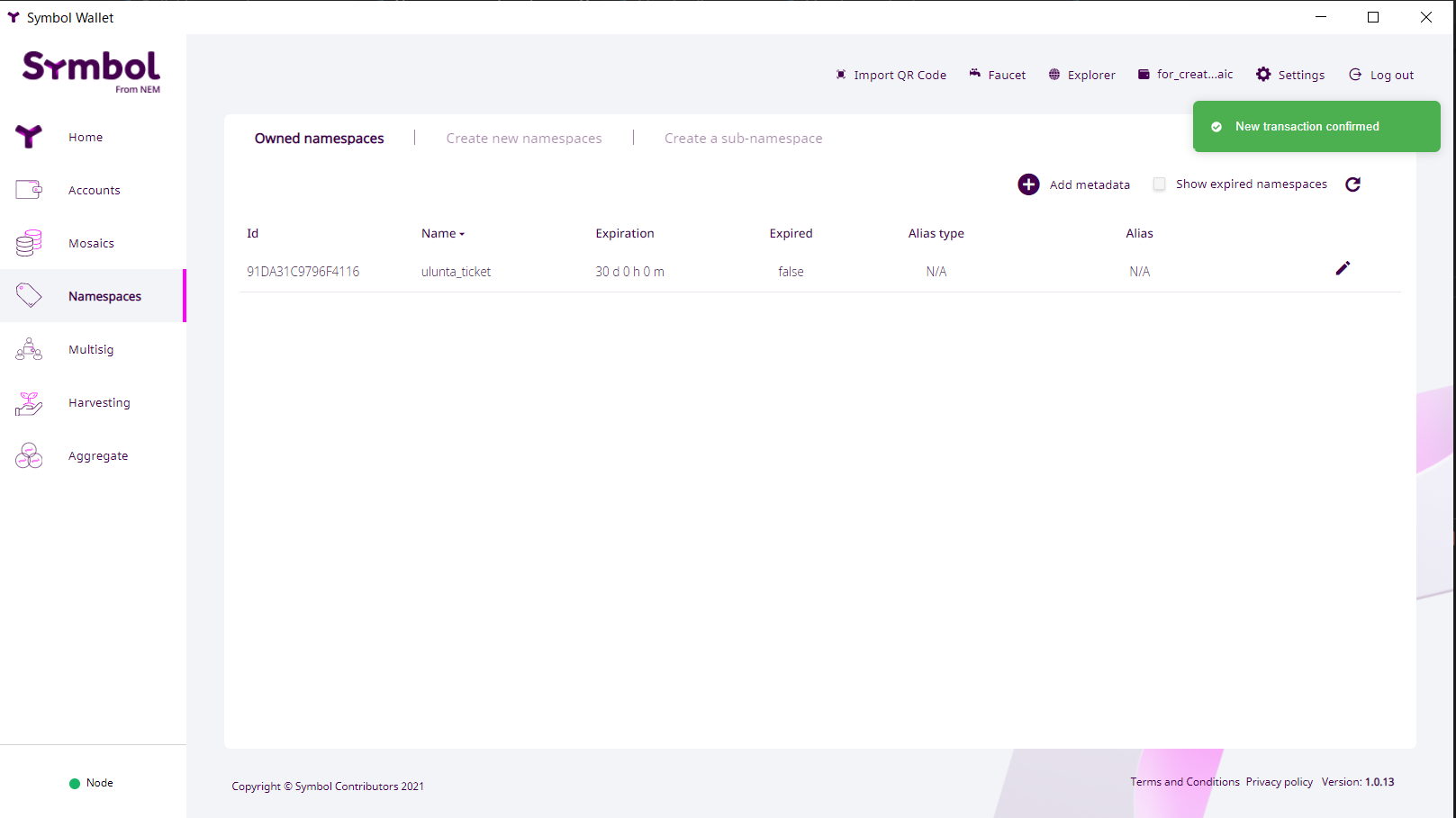Viewport: 1456px width, 818px height.
Task: Click the Explorer globe icon
Action: (x=1054, y=75)
